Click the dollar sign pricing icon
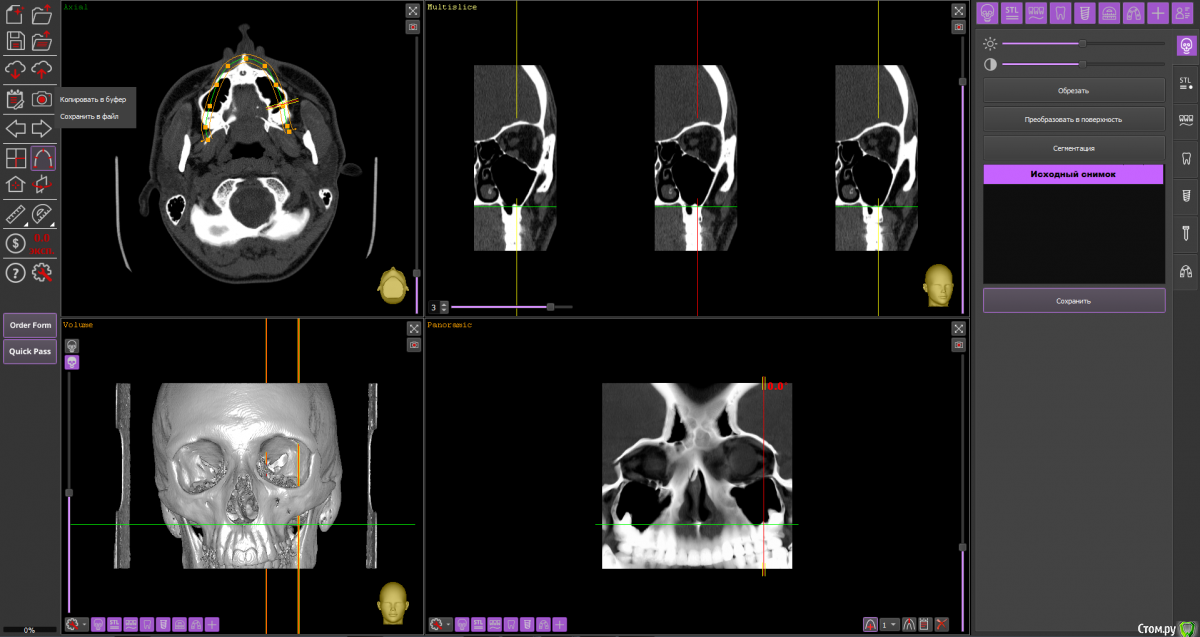 coord(15,243)
